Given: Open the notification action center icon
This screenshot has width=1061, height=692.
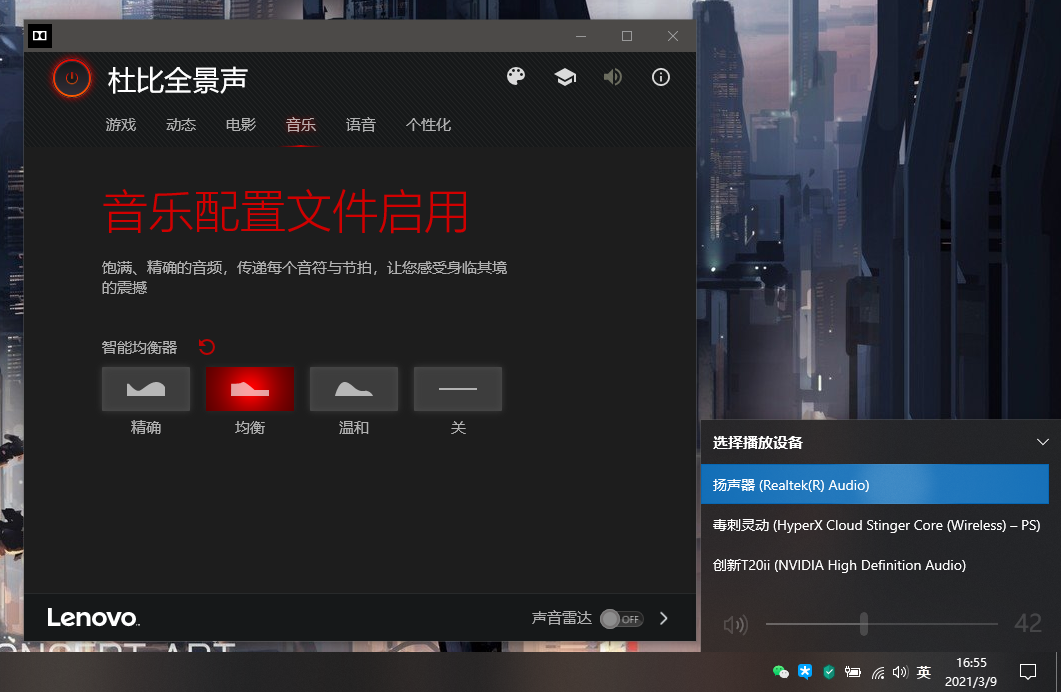Looking at the screenshot, I should coord(1028,672).
